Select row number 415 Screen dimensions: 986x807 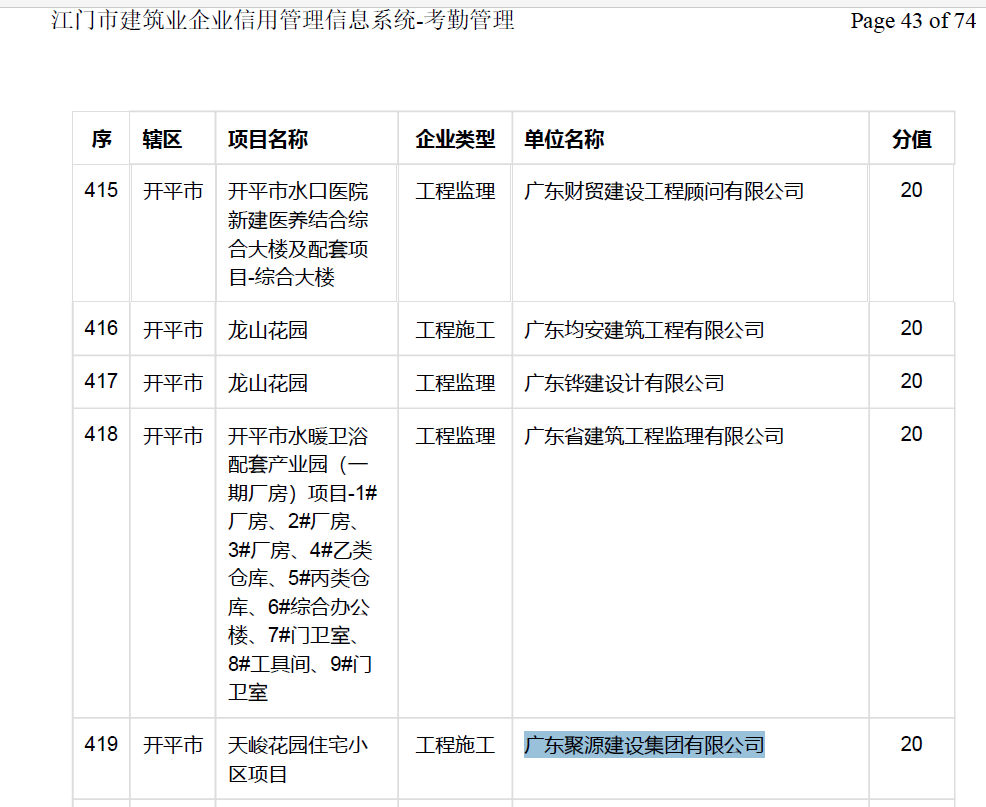point(101,190)
